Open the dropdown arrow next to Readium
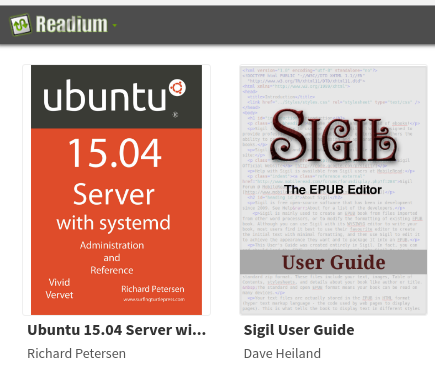435x366 pixels. click(115, 25)
